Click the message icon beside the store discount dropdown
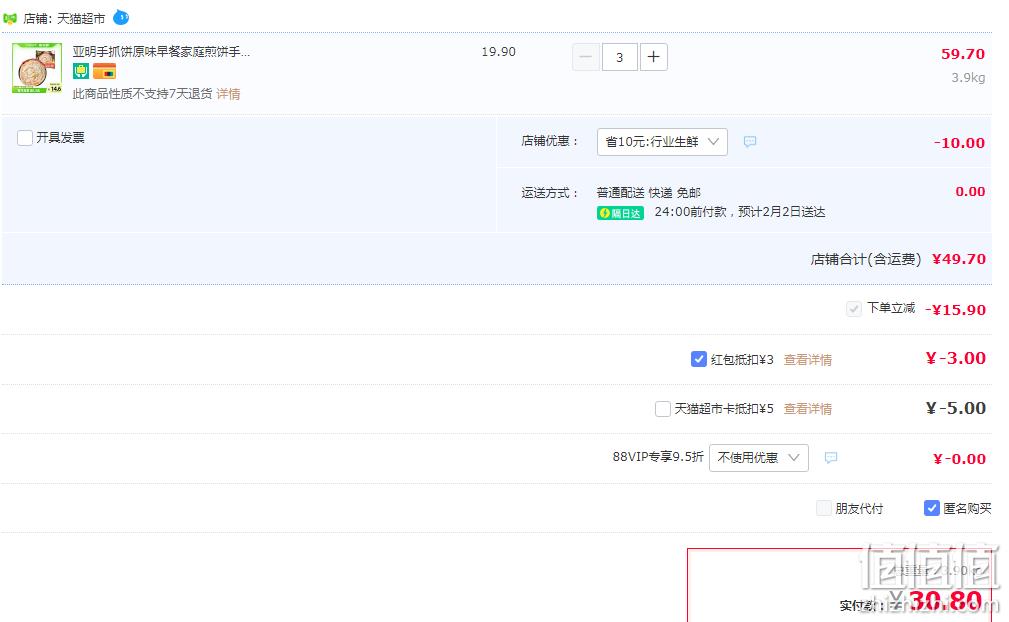 (x=750, y=142)
